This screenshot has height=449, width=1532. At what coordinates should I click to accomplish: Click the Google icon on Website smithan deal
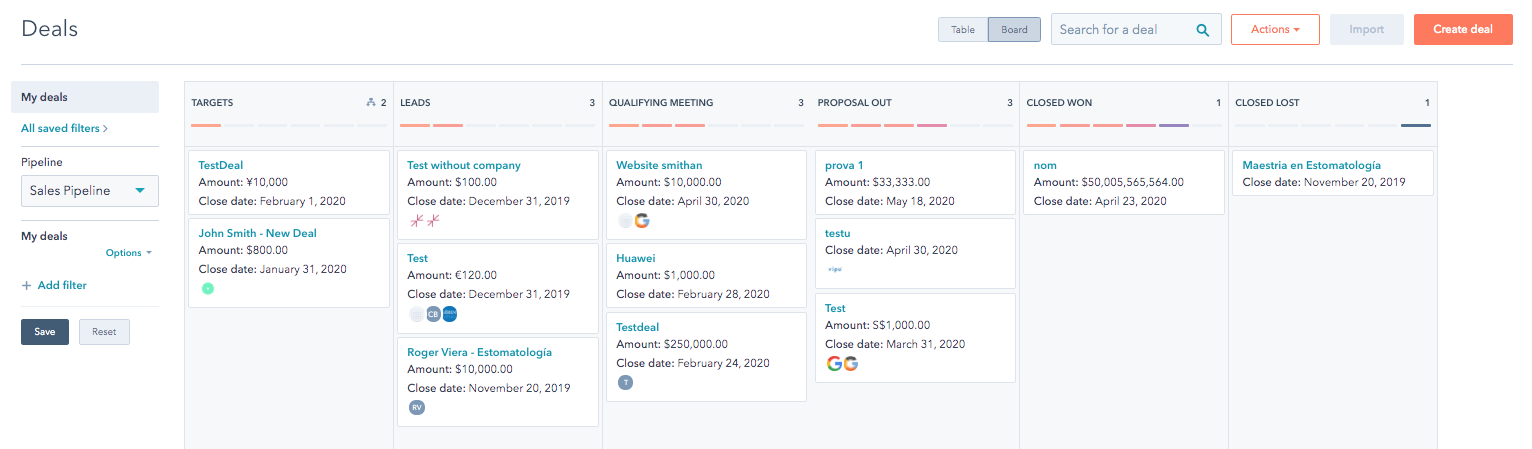point(641,221)
